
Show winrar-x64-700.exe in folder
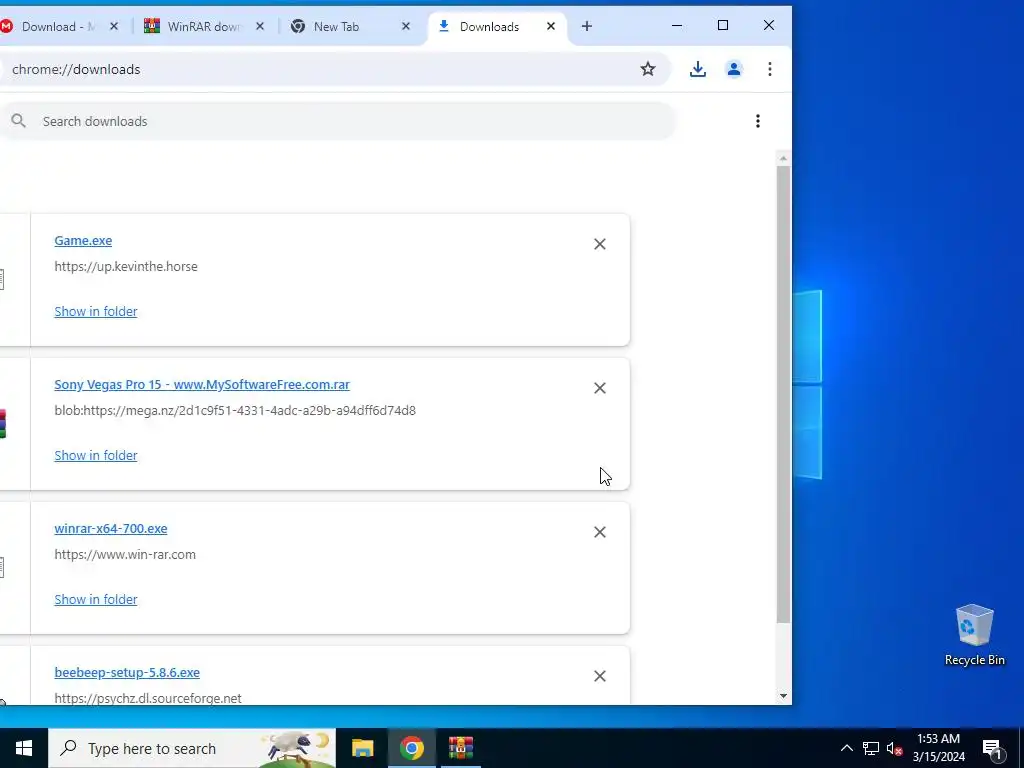coord(95,600)
